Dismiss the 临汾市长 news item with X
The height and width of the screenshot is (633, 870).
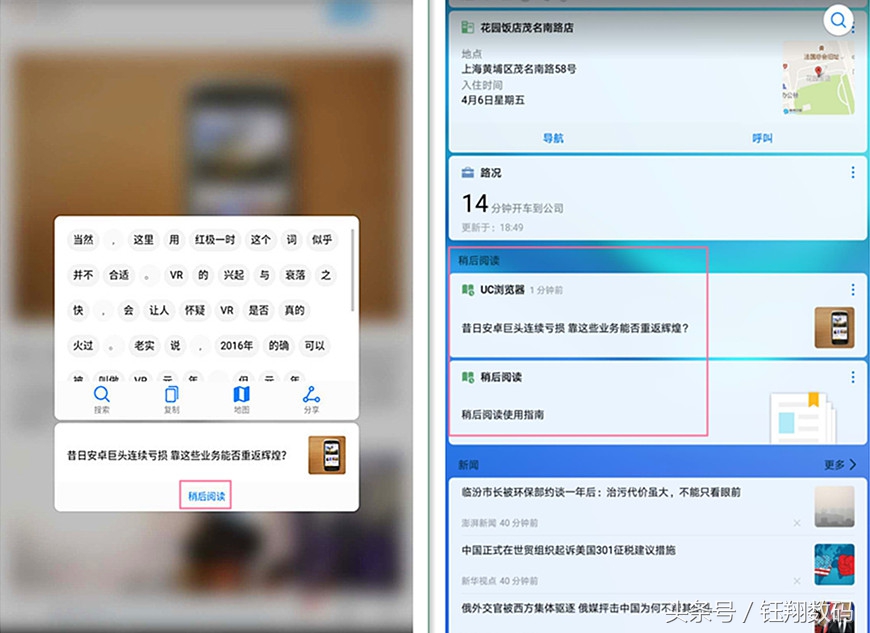click(797, 523)
